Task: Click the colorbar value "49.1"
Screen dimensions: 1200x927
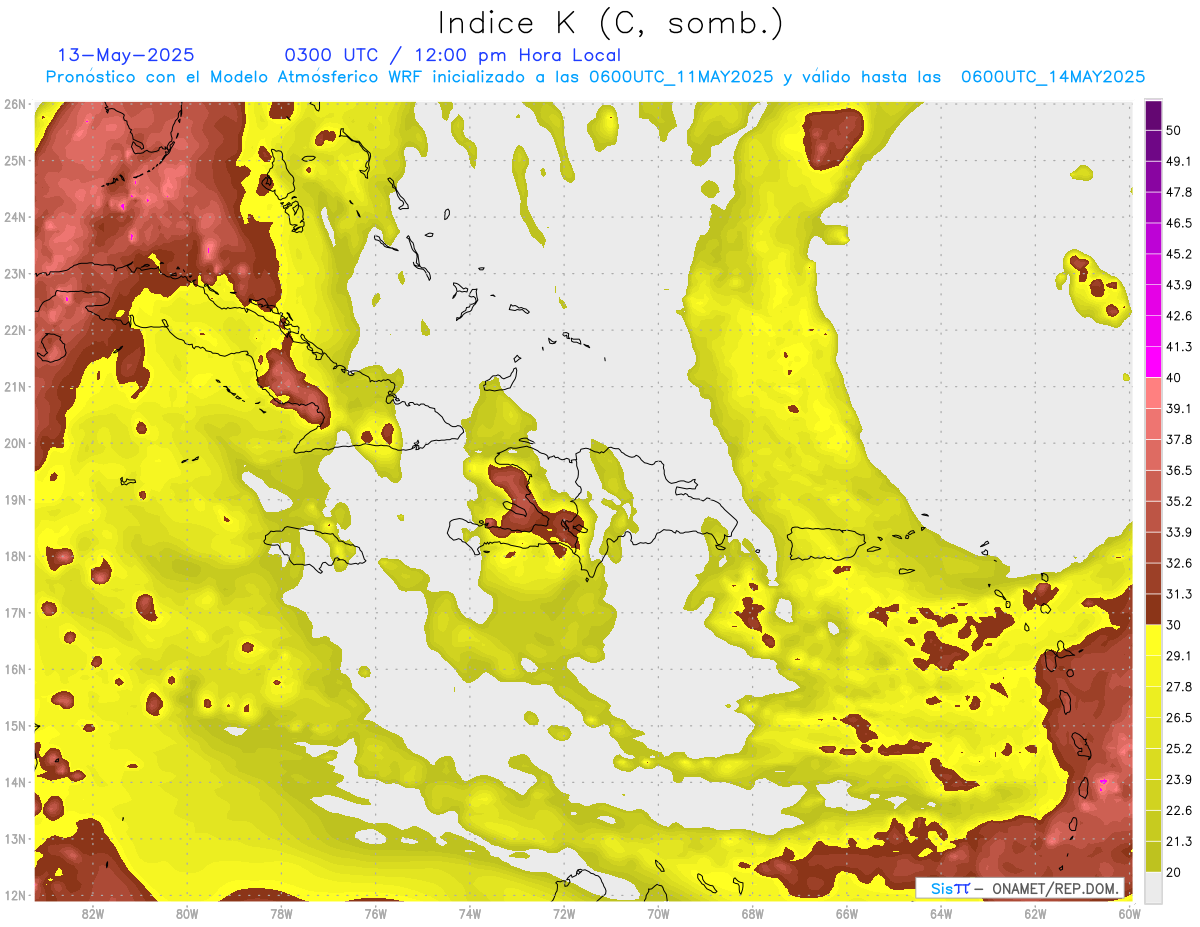Action: tap(1179, 161)
